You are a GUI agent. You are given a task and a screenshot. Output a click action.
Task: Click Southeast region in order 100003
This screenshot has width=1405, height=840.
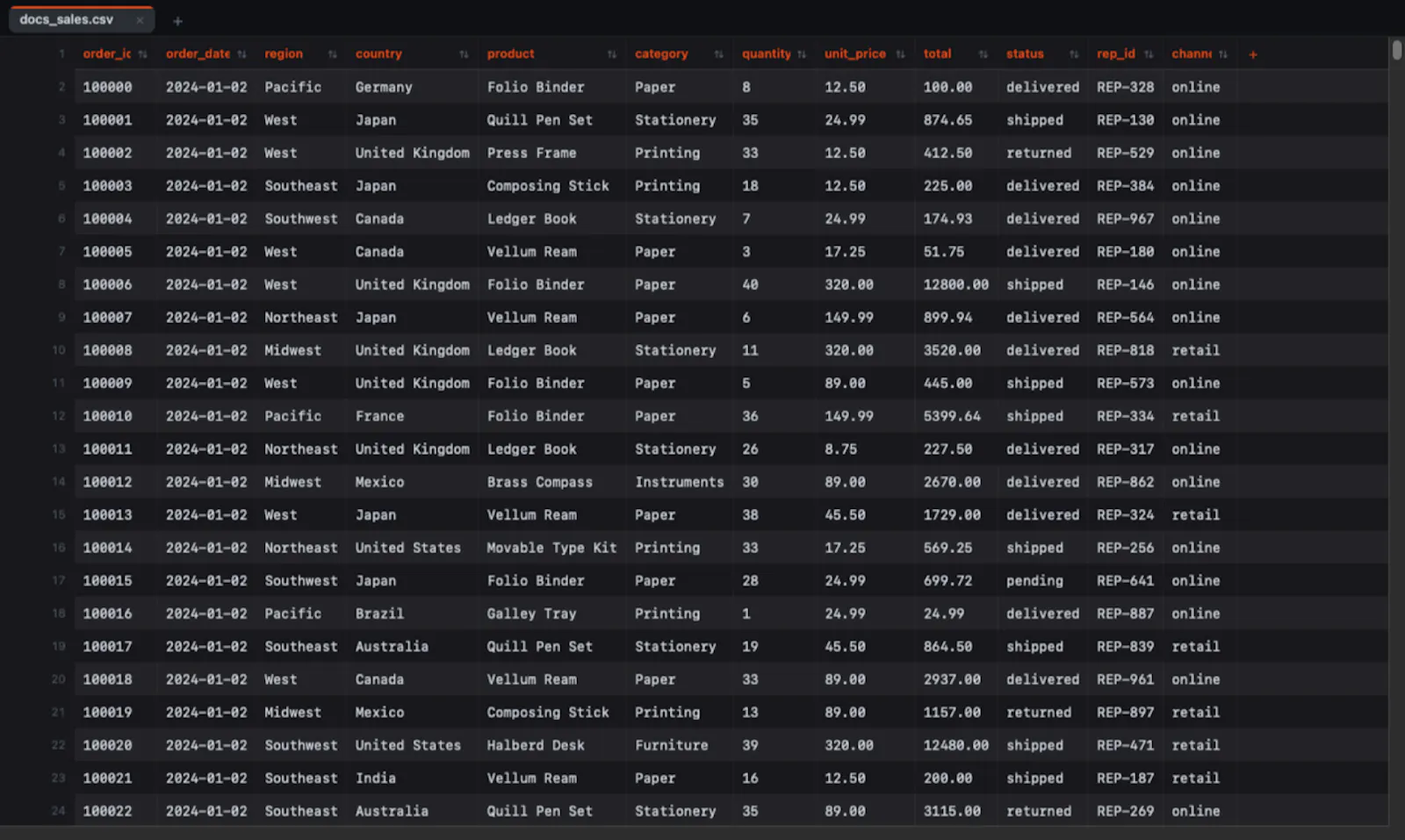click(x=302, y=186)
